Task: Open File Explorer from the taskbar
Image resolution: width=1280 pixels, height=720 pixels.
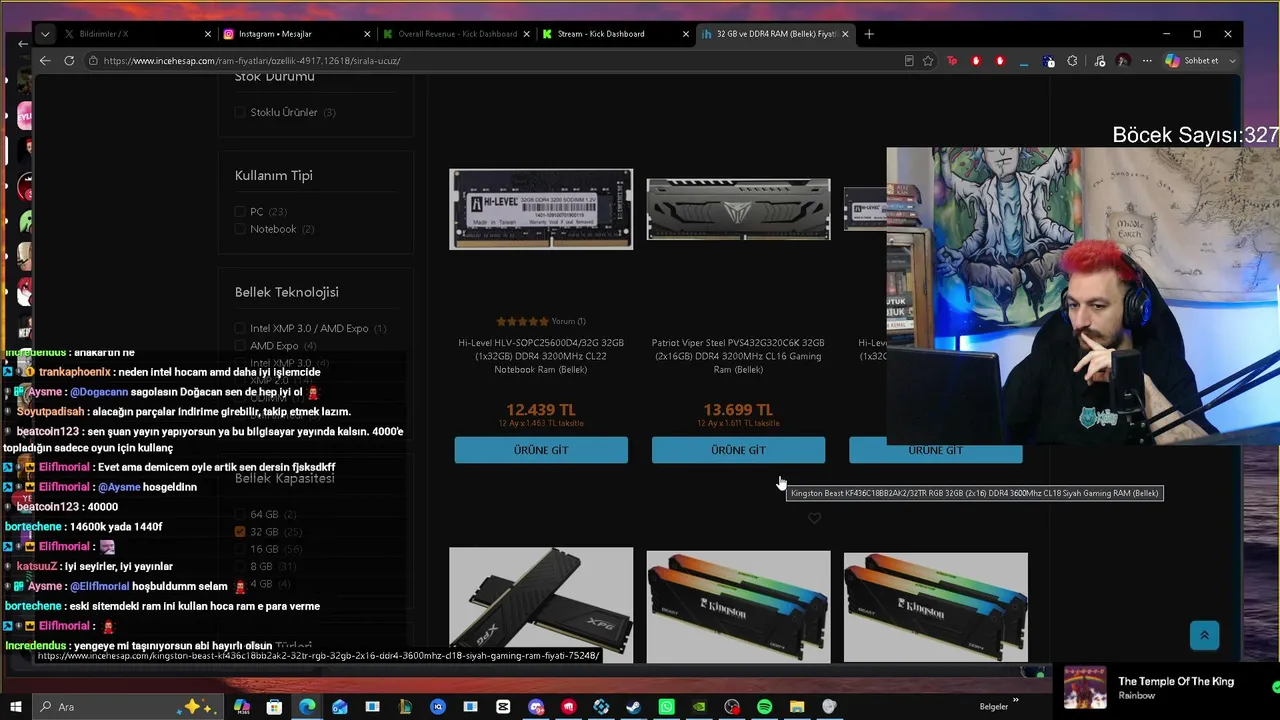Action: (x=797, y=707)
